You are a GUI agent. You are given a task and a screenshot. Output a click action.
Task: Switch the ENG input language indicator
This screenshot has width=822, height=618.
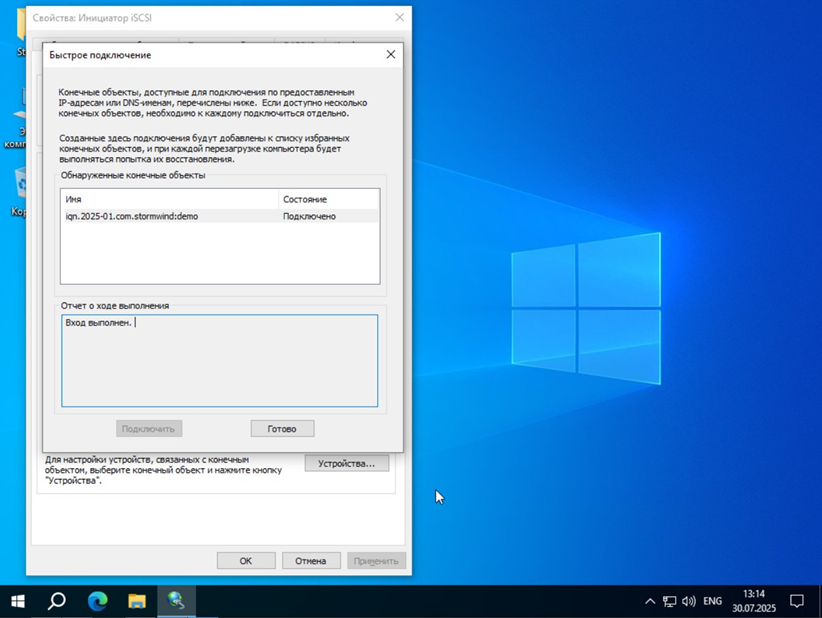coord(712,601)
